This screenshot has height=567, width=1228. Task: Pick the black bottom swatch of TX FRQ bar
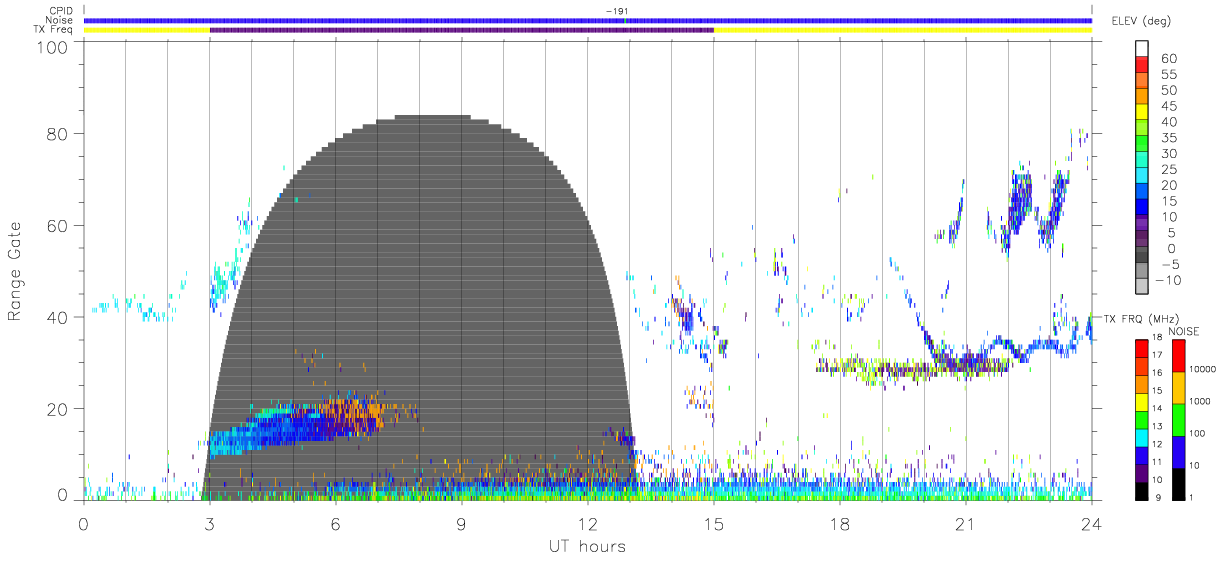1141,489
